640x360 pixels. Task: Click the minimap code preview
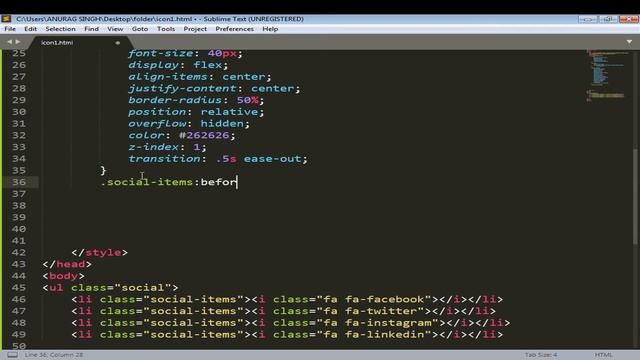(x=606, y=76)
